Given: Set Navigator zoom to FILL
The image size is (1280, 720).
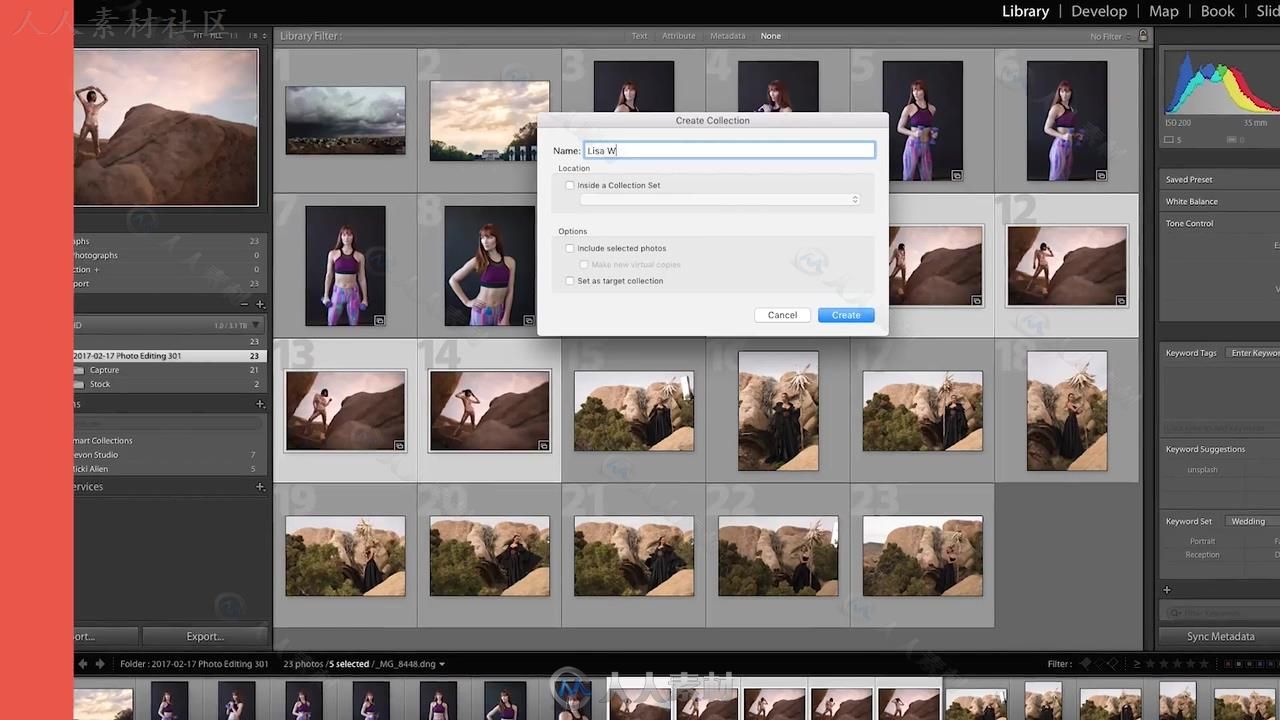Looking at the screenshot, I should coord(215,35).
